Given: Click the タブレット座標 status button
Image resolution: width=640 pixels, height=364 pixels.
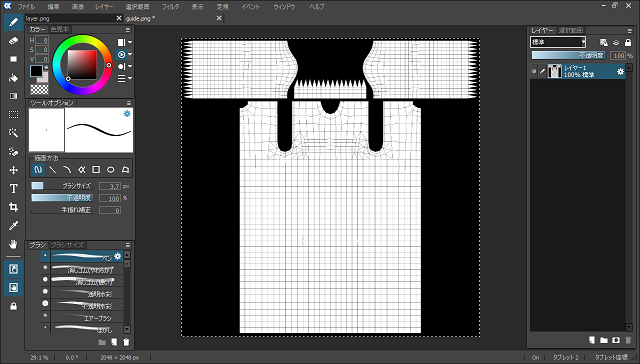Looking at the screenshot, I should [x=611, y=357].
